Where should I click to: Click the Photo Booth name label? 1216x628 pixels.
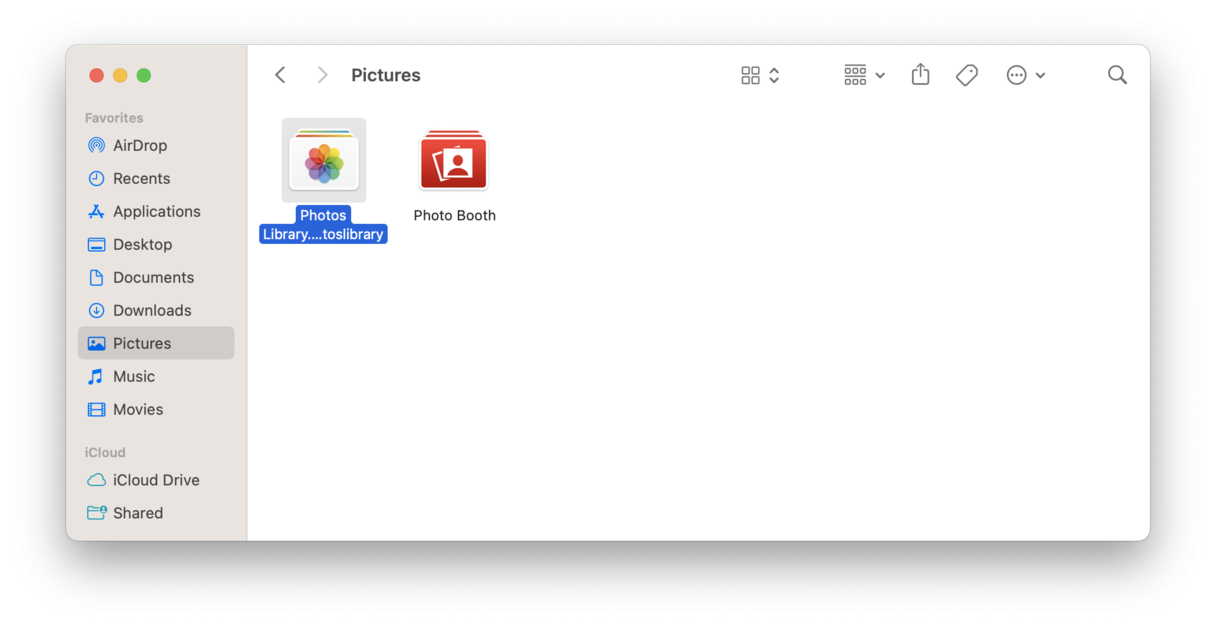click(x=455, y=215)
